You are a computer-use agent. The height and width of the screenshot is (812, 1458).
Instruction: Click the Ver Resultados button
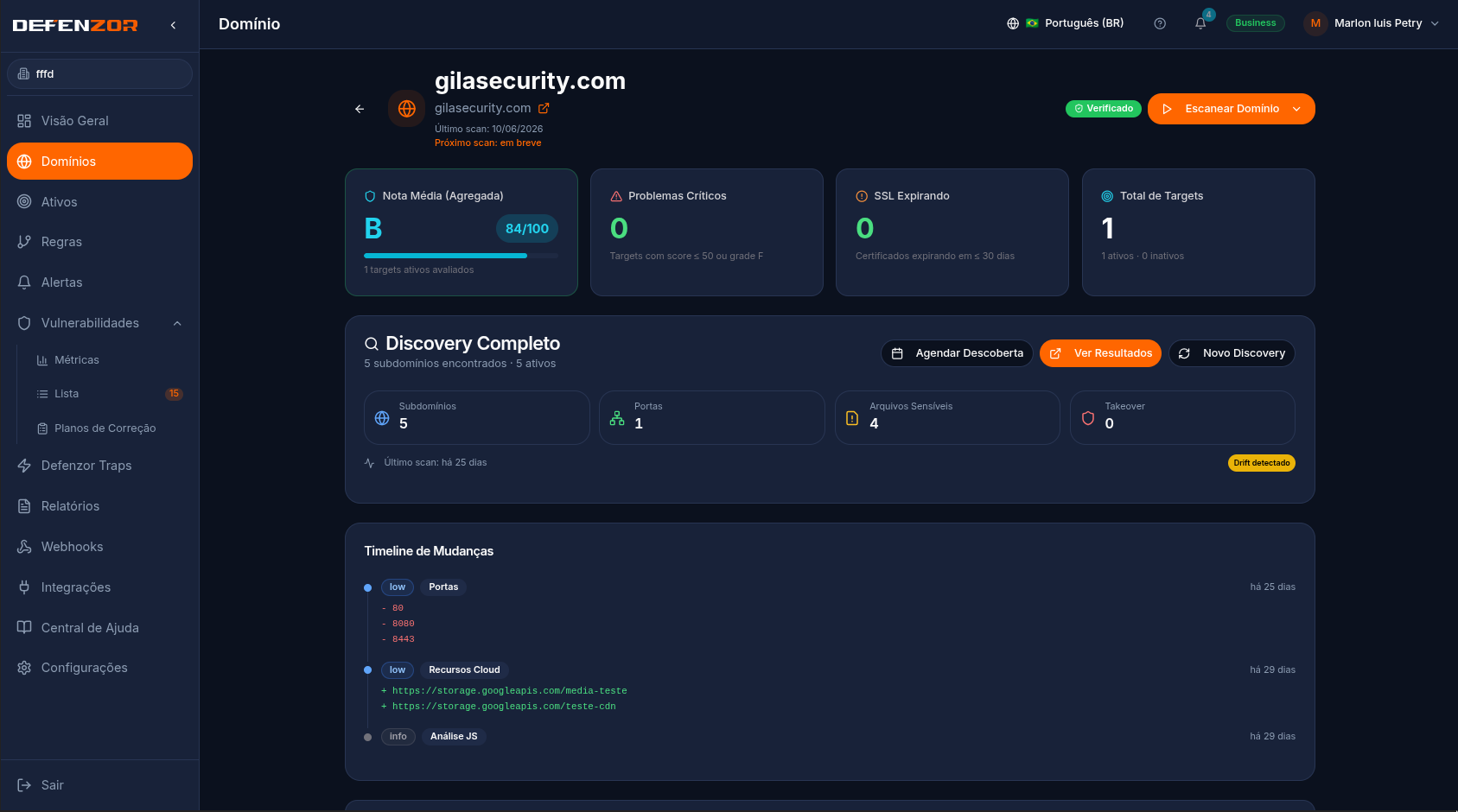tap(1100, 353)
